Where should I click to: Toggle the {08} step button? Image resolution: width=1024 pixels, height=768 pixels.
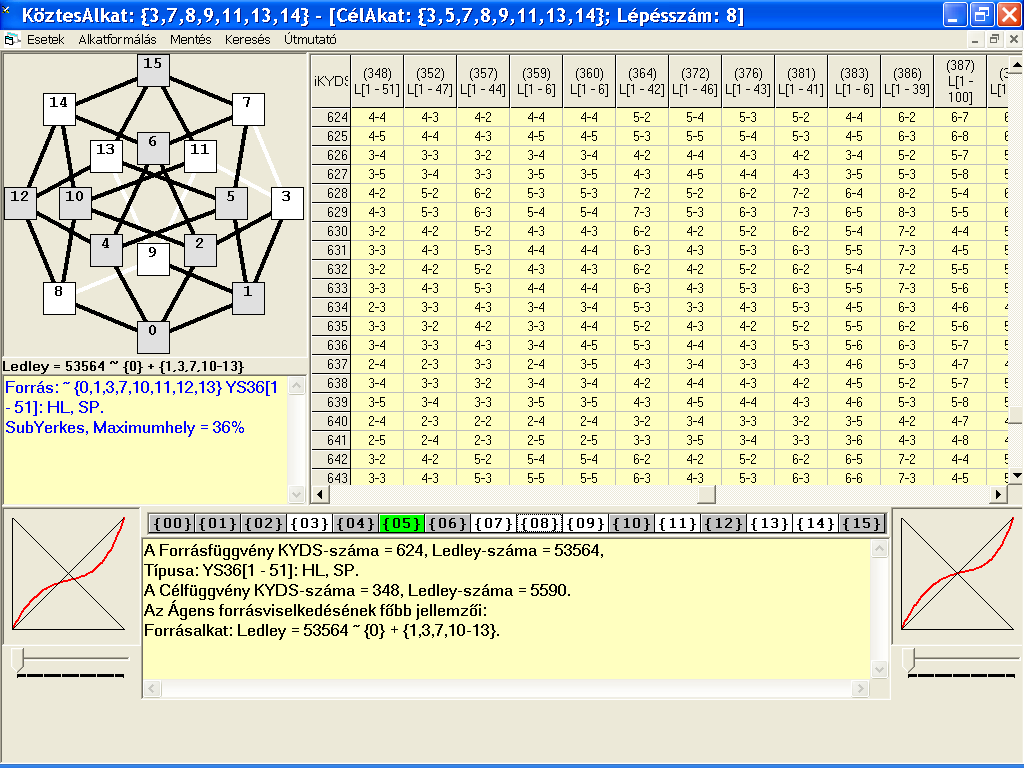coord(539,523)
